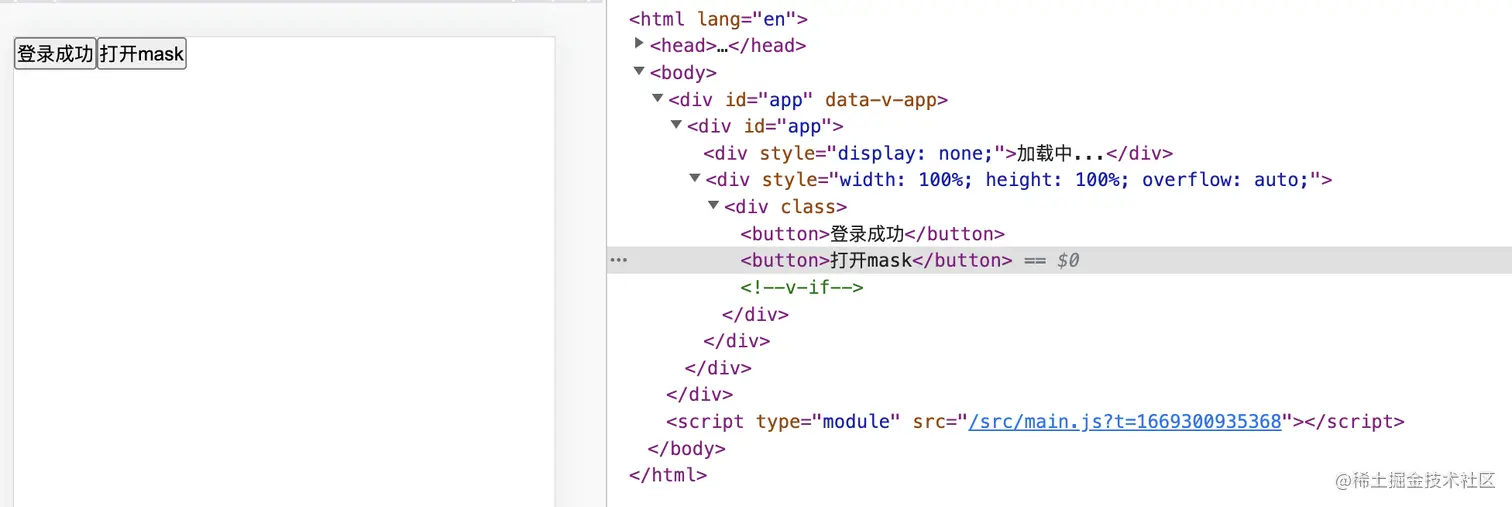Select the html lang="en" opening tag line

pyautogui.click(x=718, y=19)
